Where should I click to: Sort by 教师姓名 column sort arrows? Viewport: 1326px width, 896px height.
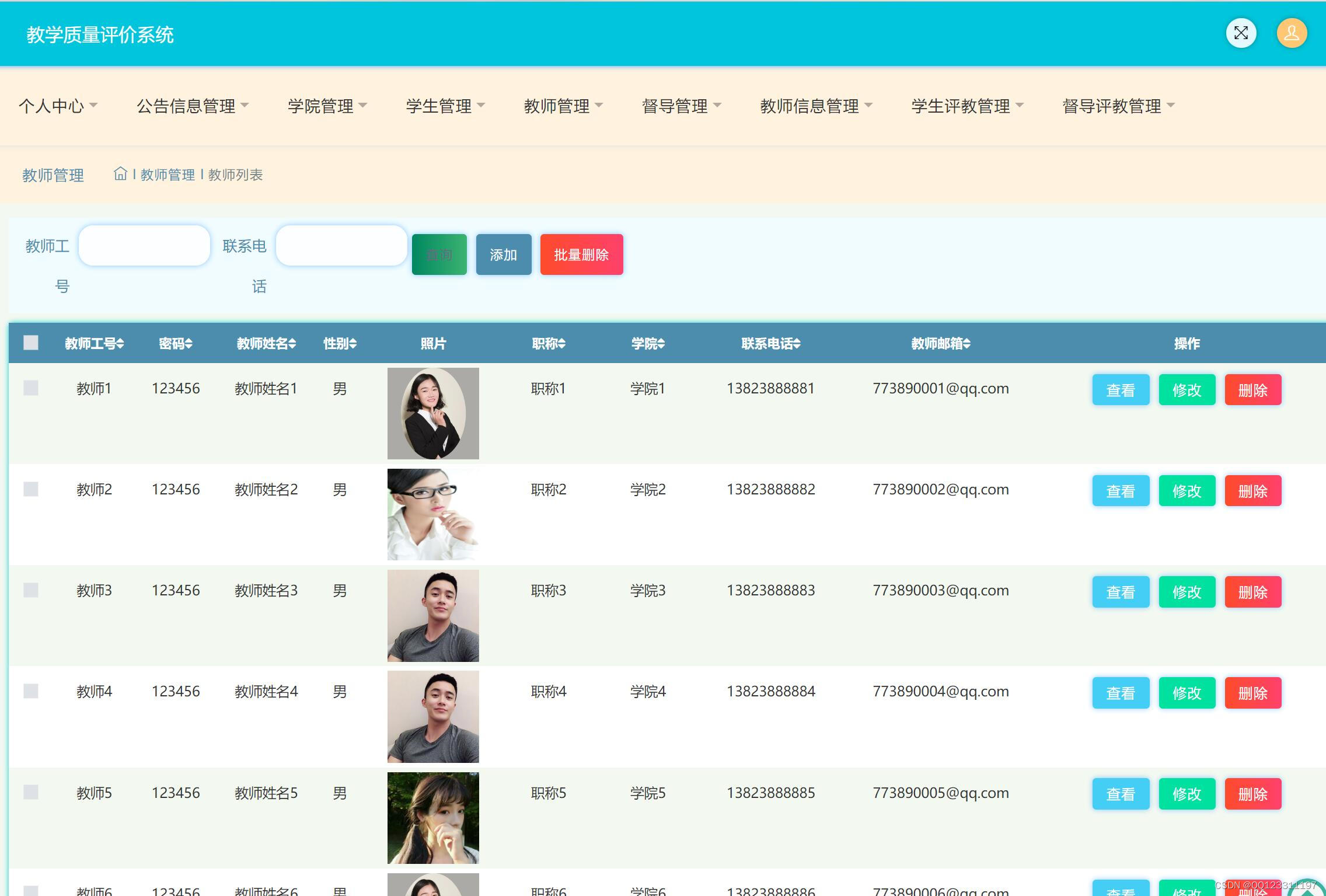pos(292,344)
